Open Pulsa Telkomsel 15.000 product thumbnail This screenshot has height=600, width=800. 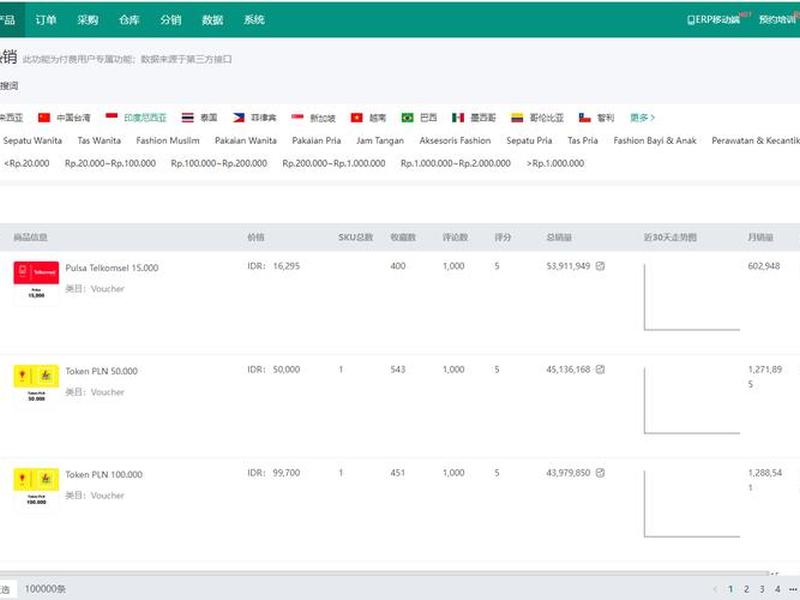36,283
